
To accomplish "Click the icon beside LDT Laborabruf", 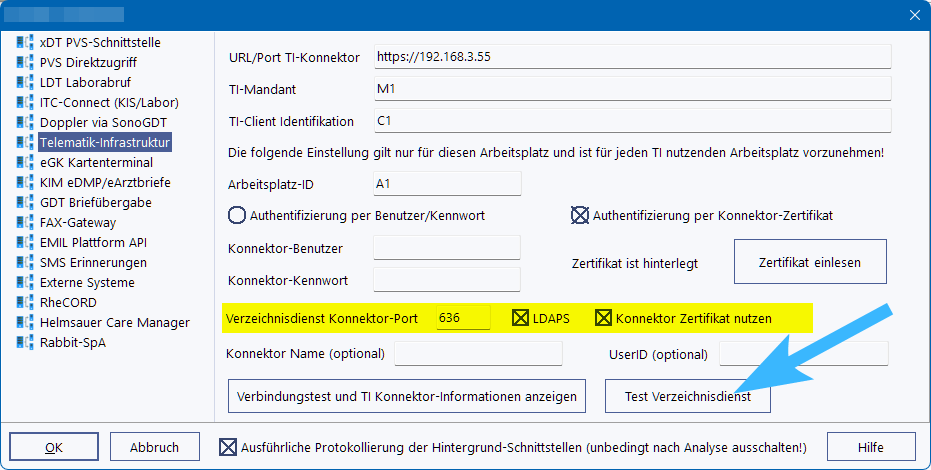I will [25, 83].
